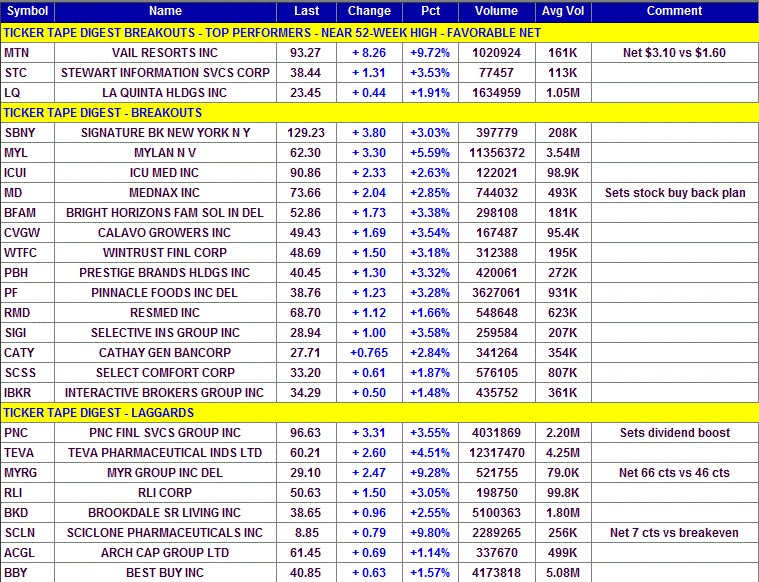
Task: Select the Comment column header
Action: click(675, 11)
